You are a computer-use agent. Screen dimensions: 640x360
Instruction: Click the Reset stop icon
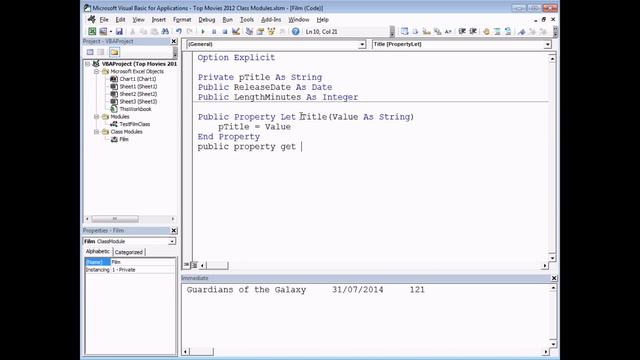224,31
